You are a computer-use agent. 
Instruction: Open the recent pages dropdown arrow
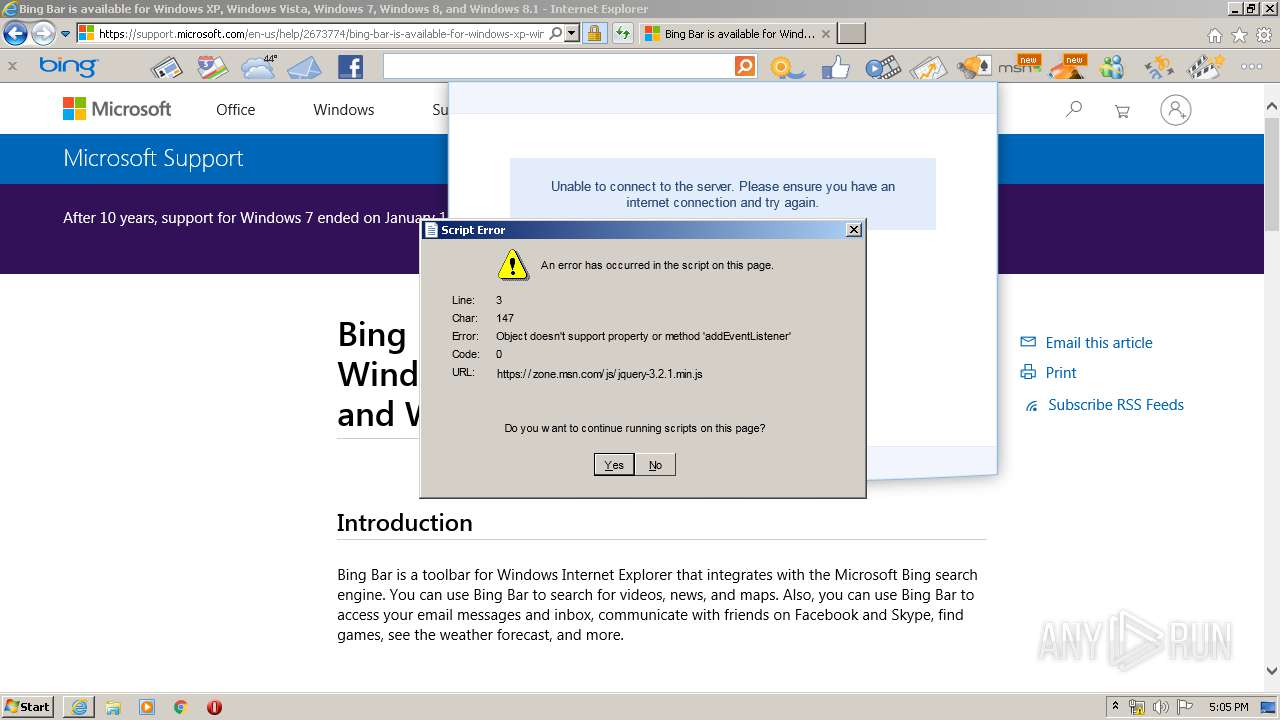pyautogui.click(x=66, y=34)
